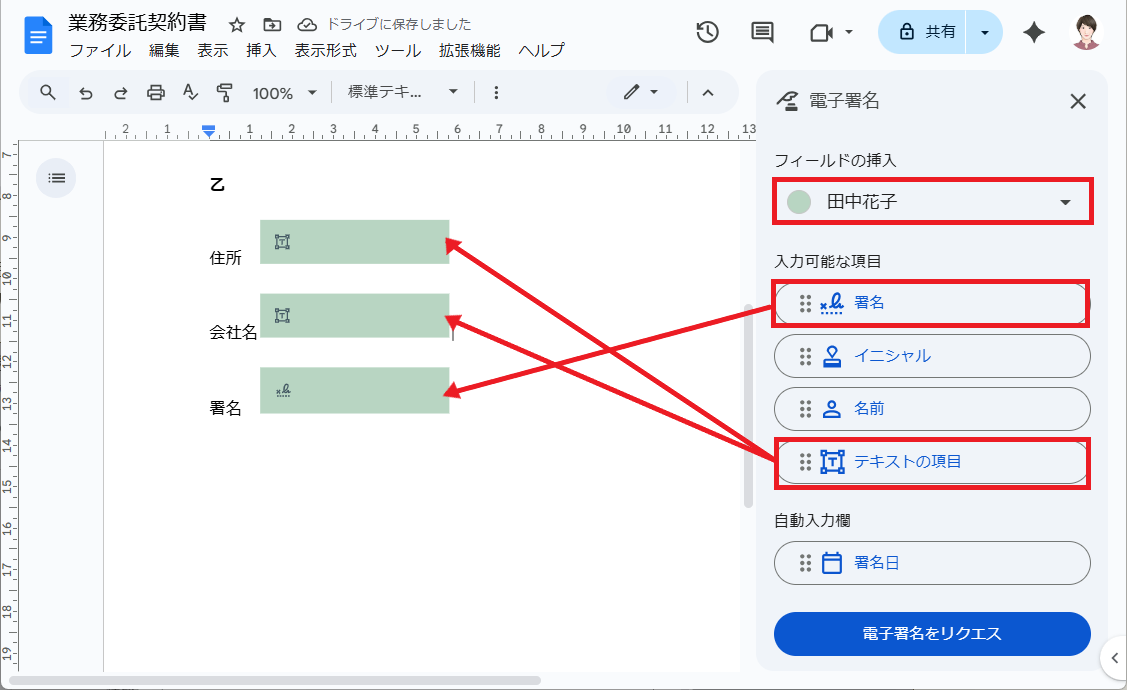The width and height of the screenshot is (1127, 690).
Task: Open the comment history icon
Action: tap(761, 32)
